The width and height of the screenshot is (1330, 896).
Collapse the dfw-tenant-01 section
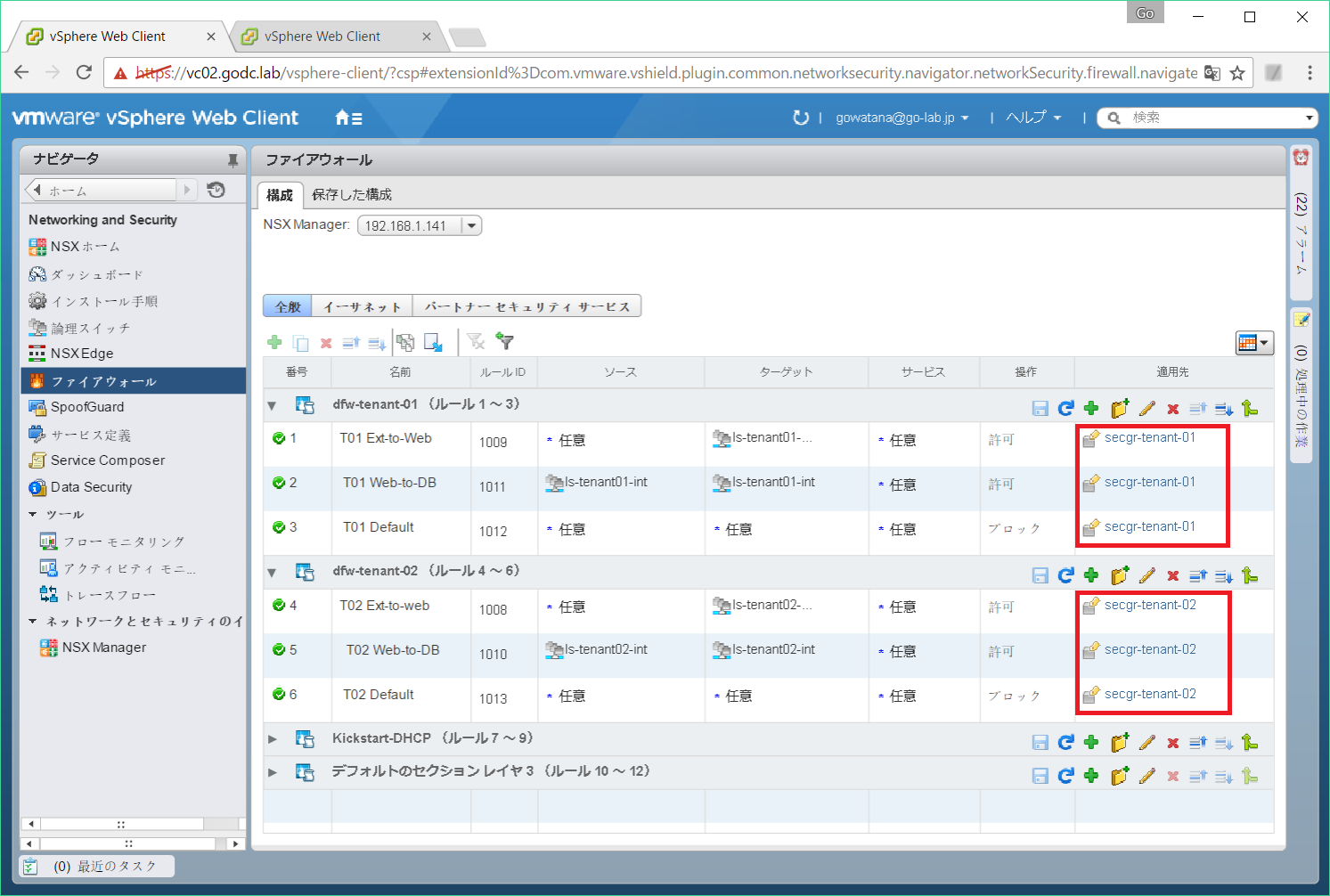coord(273,406)
